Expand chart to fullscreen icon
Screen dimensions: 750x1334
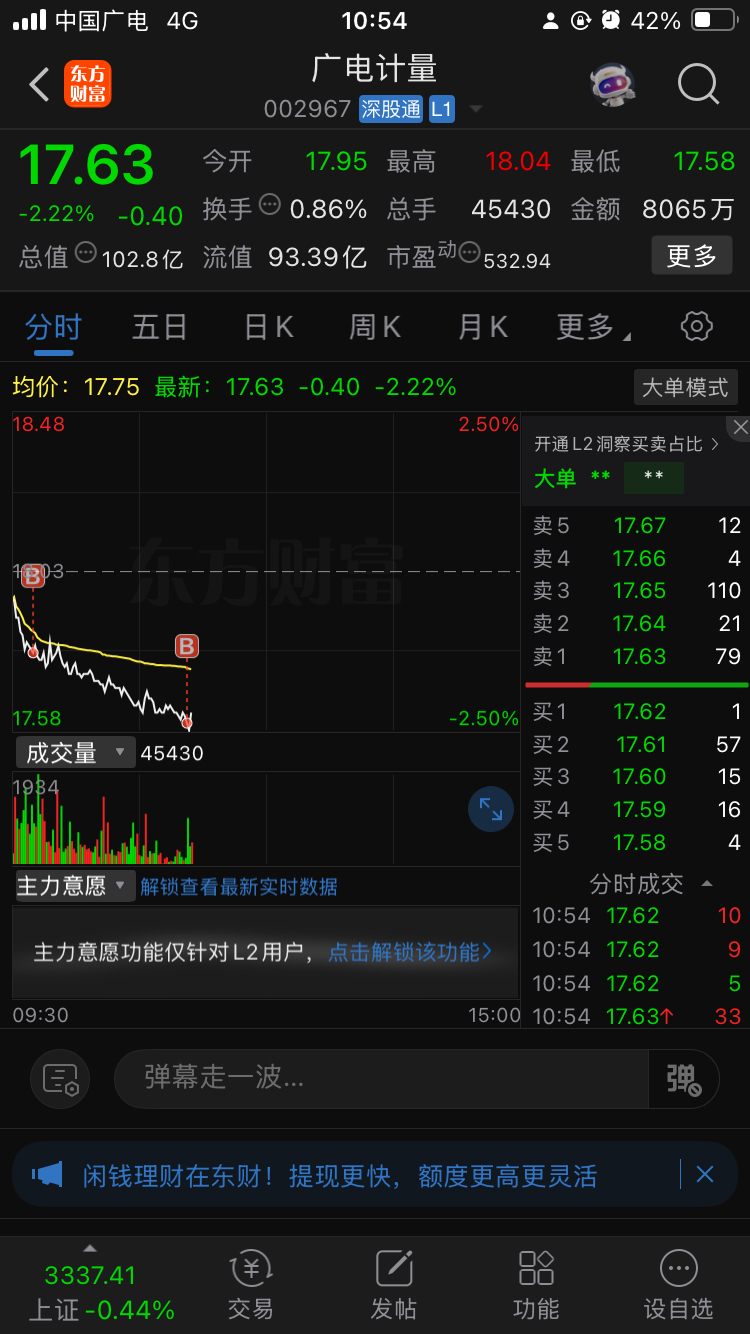(491, 810)
